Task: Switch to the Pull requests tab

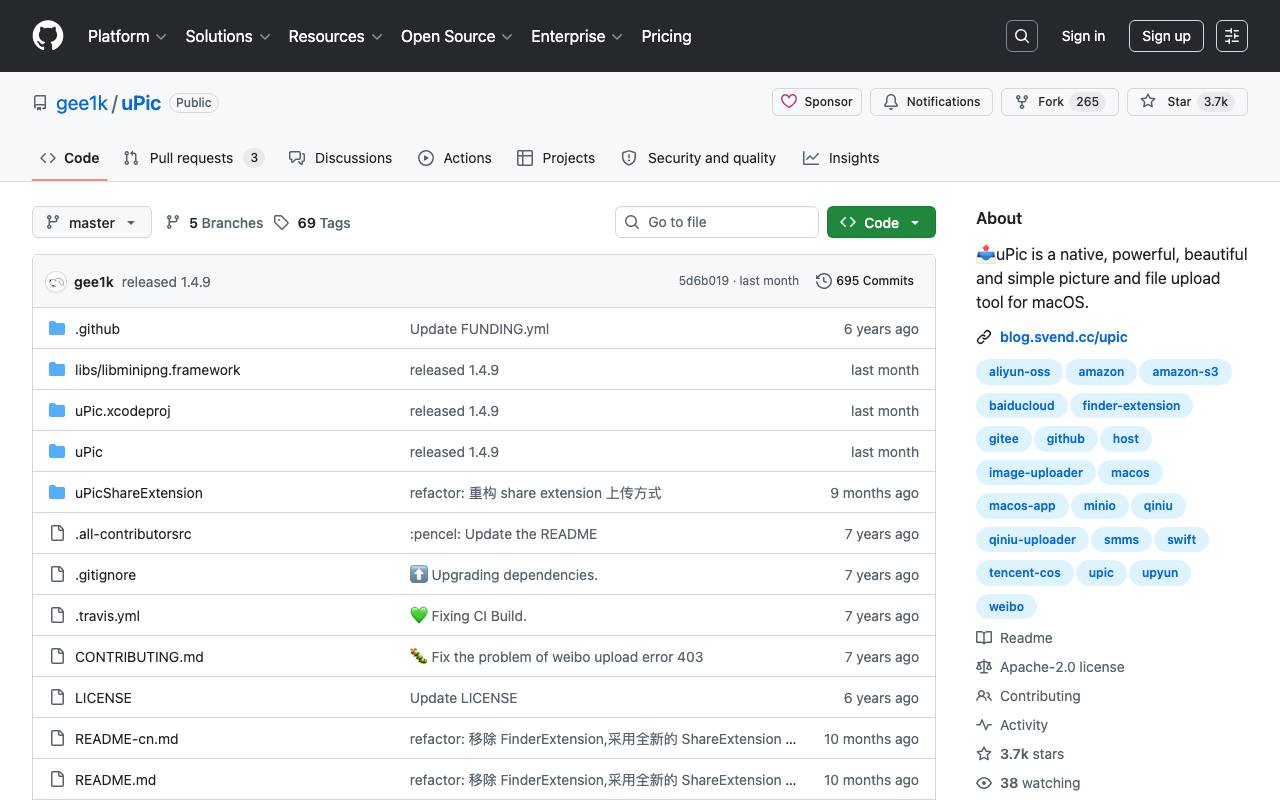Action: (193, 158)
